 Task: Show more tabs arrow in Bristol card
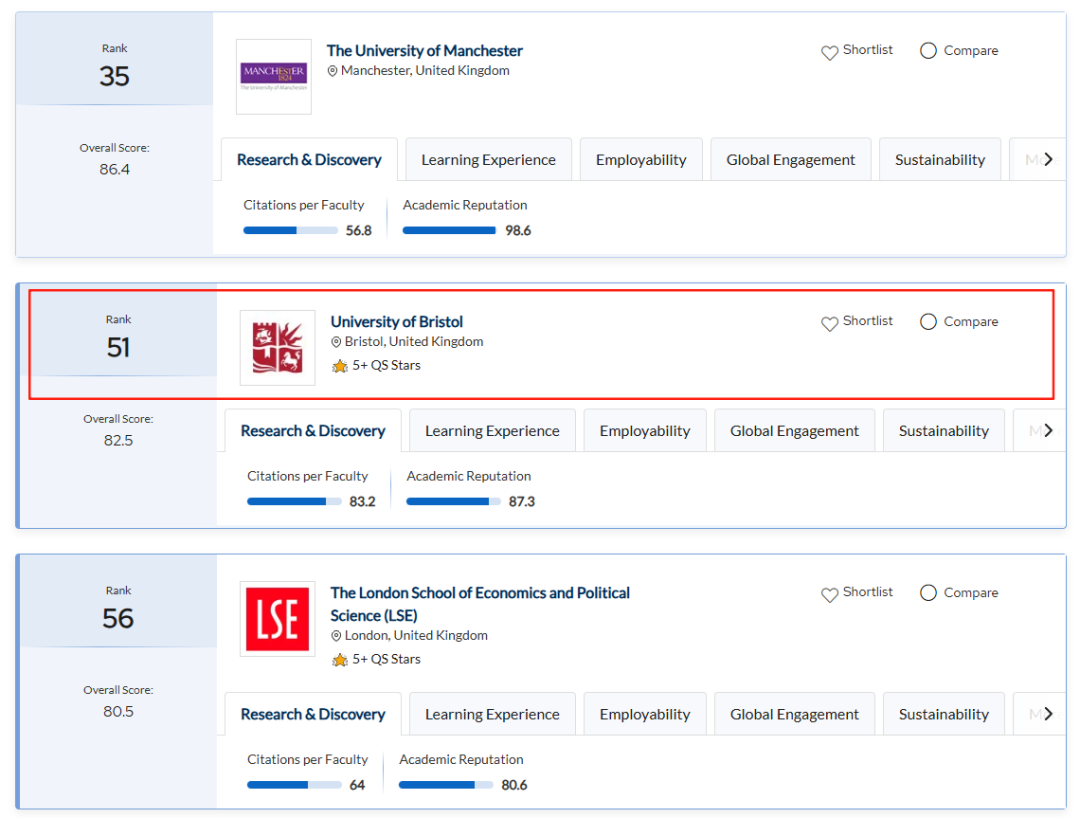tap(1048, 431)
